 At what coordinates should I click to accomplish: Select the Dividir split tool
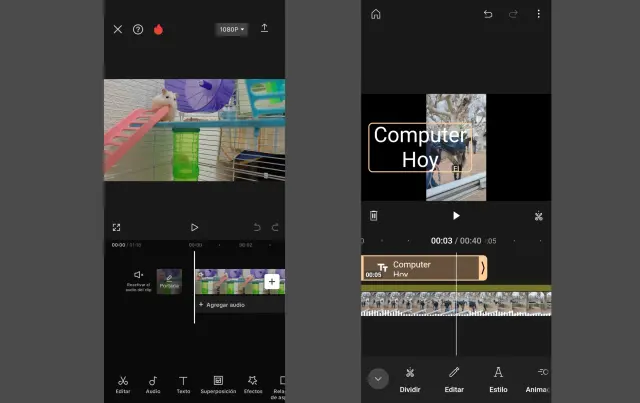coord(410,379)
